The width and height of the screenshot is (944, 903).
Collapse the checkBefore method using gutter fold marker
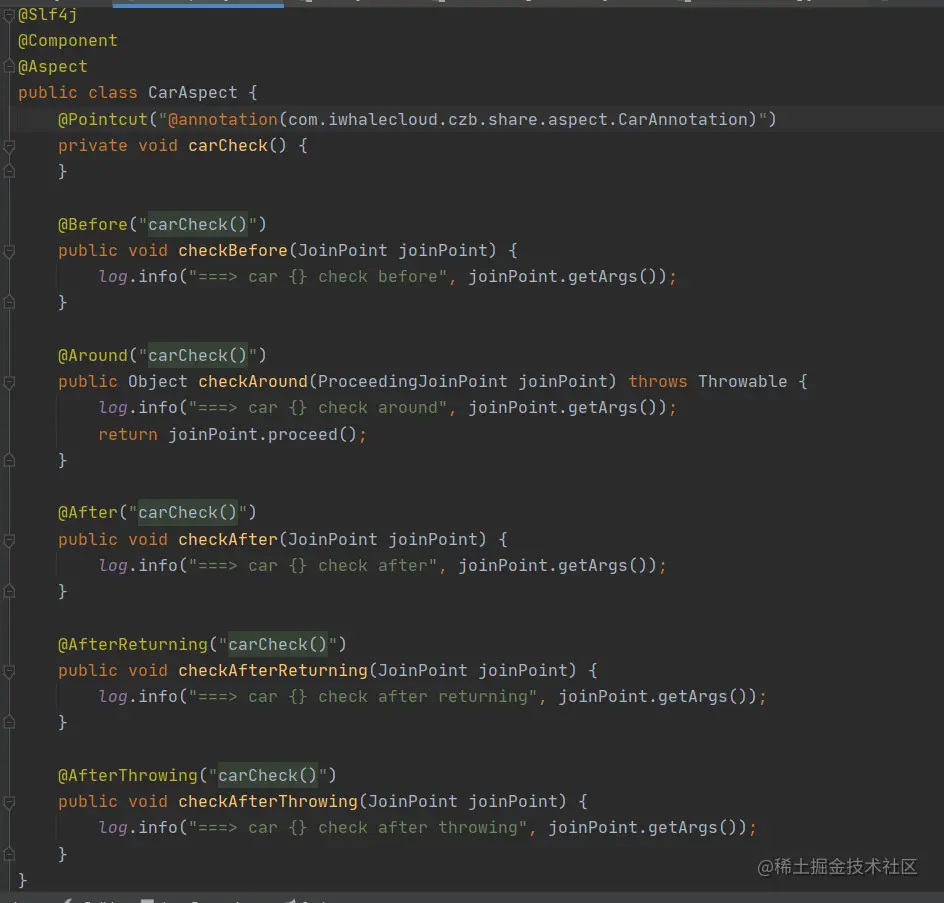pyautogui.click(x=9, y=251)
